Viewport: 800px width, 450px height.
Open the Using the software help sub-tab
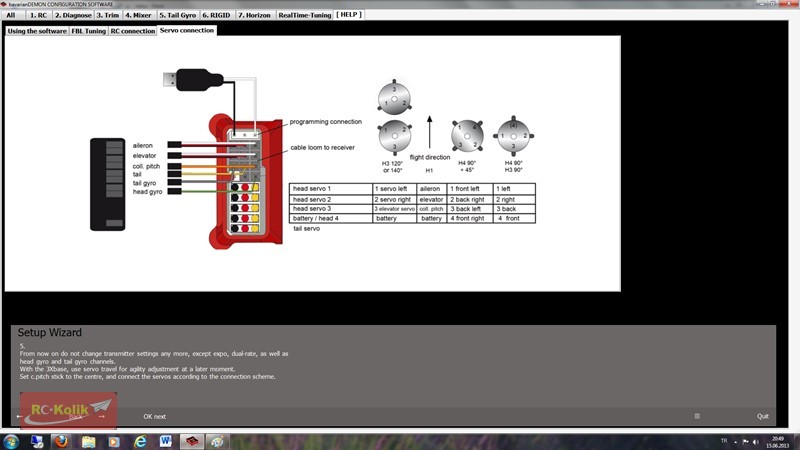[x=37, y=31]
